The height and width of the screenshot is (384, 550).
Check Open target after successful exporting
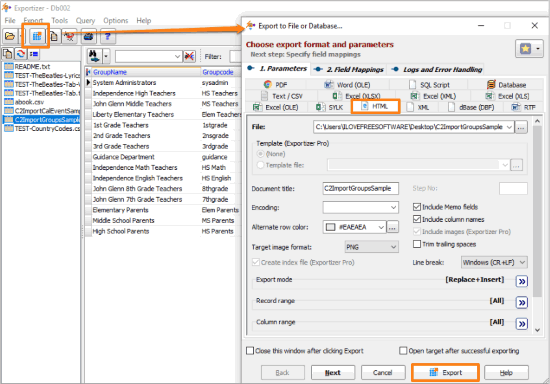point(403,351)
